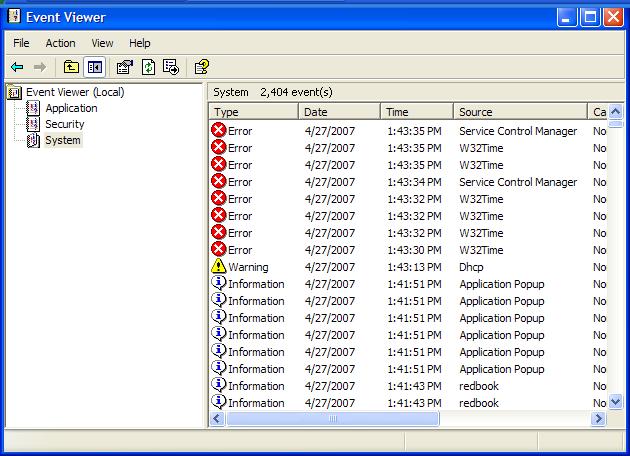
Task: Click the Up one level folder icon
Action: [x=71, y=67]
